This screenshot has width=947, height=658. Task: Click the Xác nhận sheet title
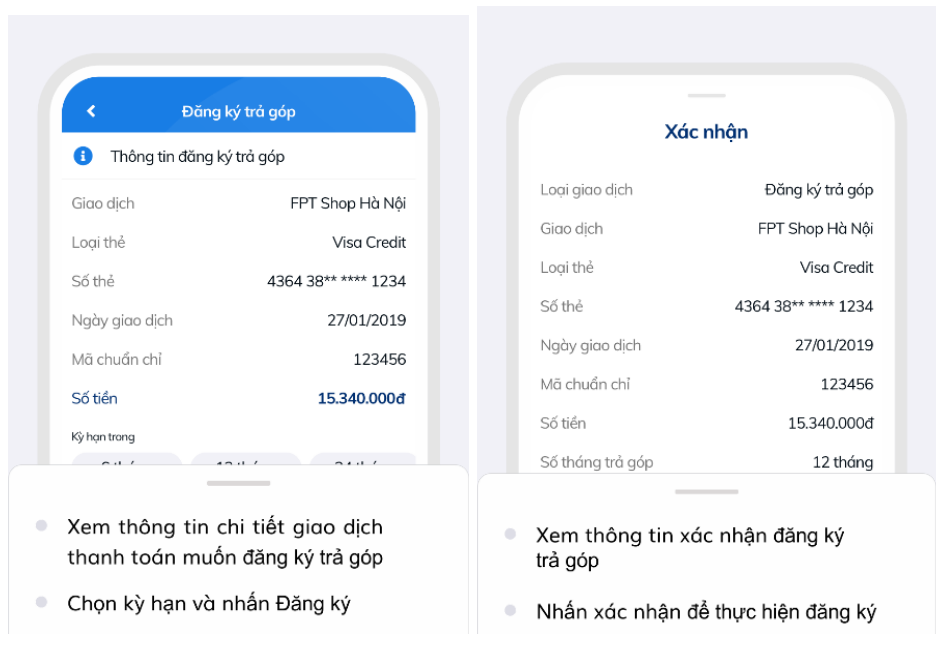pyautogui.click(x=706, y=132)
